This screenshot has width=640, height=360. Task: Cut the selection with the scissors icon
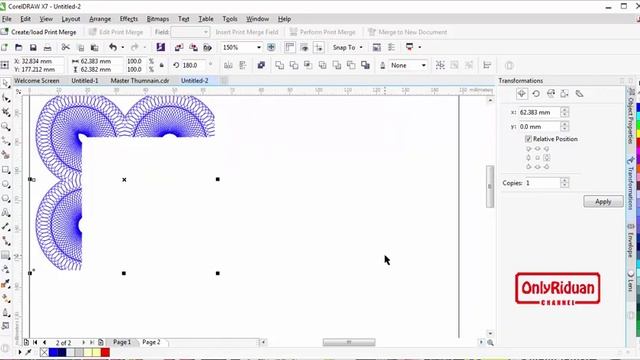tap(65, 47)
